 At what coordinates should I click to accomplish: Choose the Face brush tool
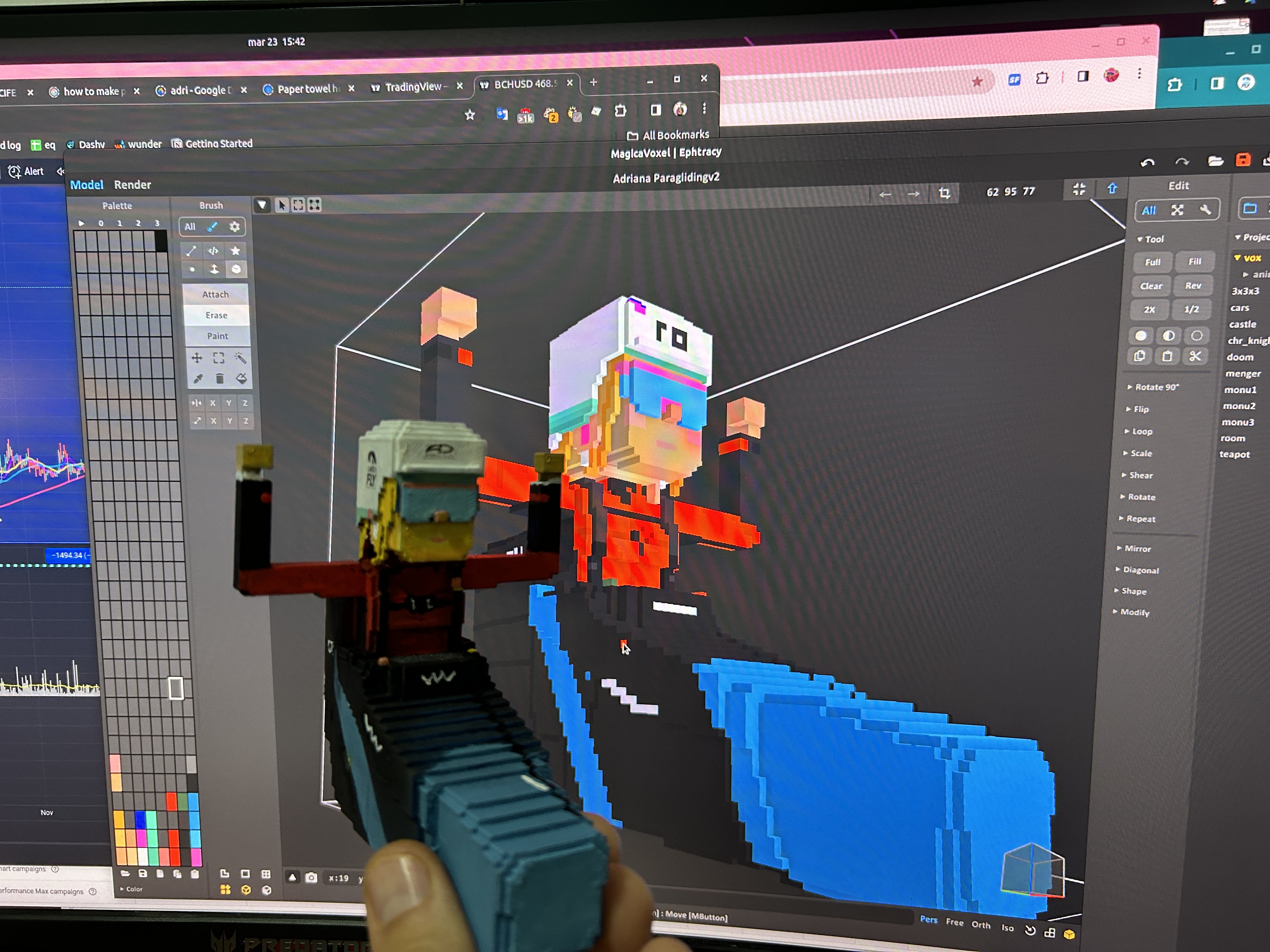tap(214, 269)
